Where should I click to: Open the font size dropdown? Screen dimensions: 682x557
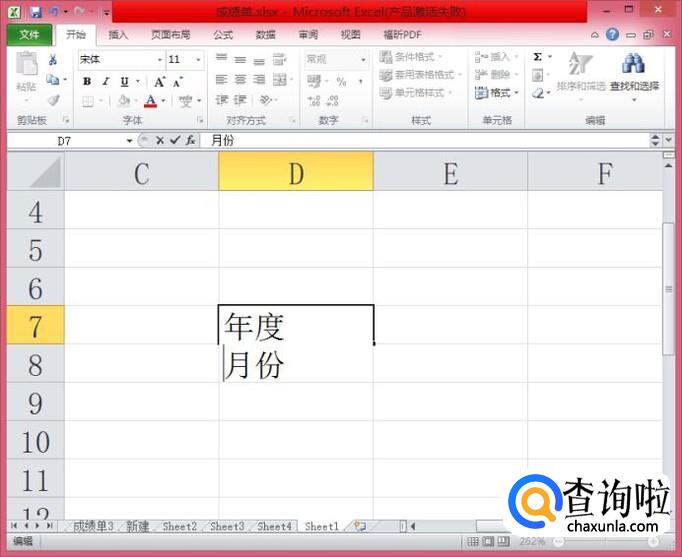[x=198, y=60]
